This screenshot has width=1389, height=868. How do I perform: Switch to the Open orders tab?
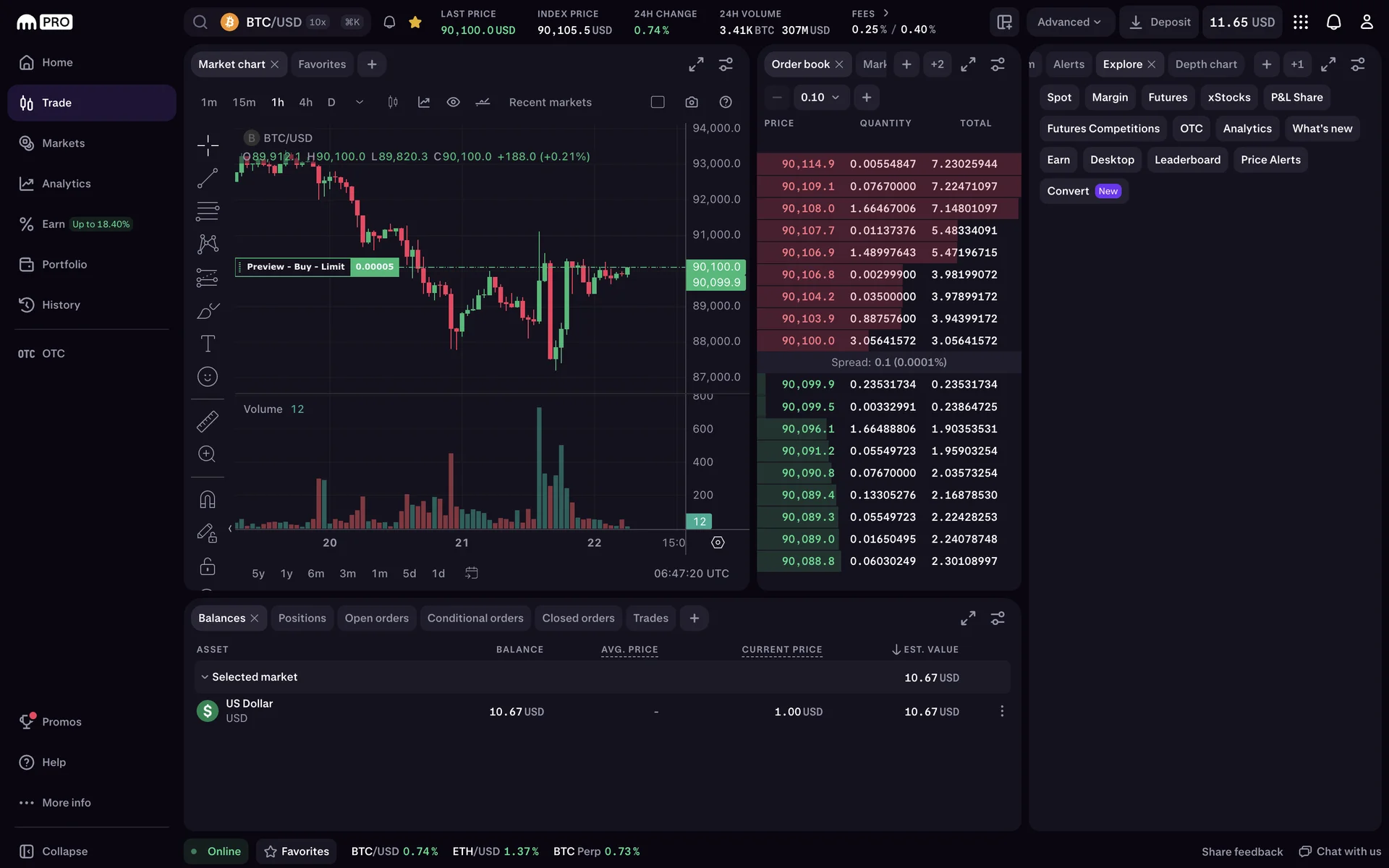point(376,618)
